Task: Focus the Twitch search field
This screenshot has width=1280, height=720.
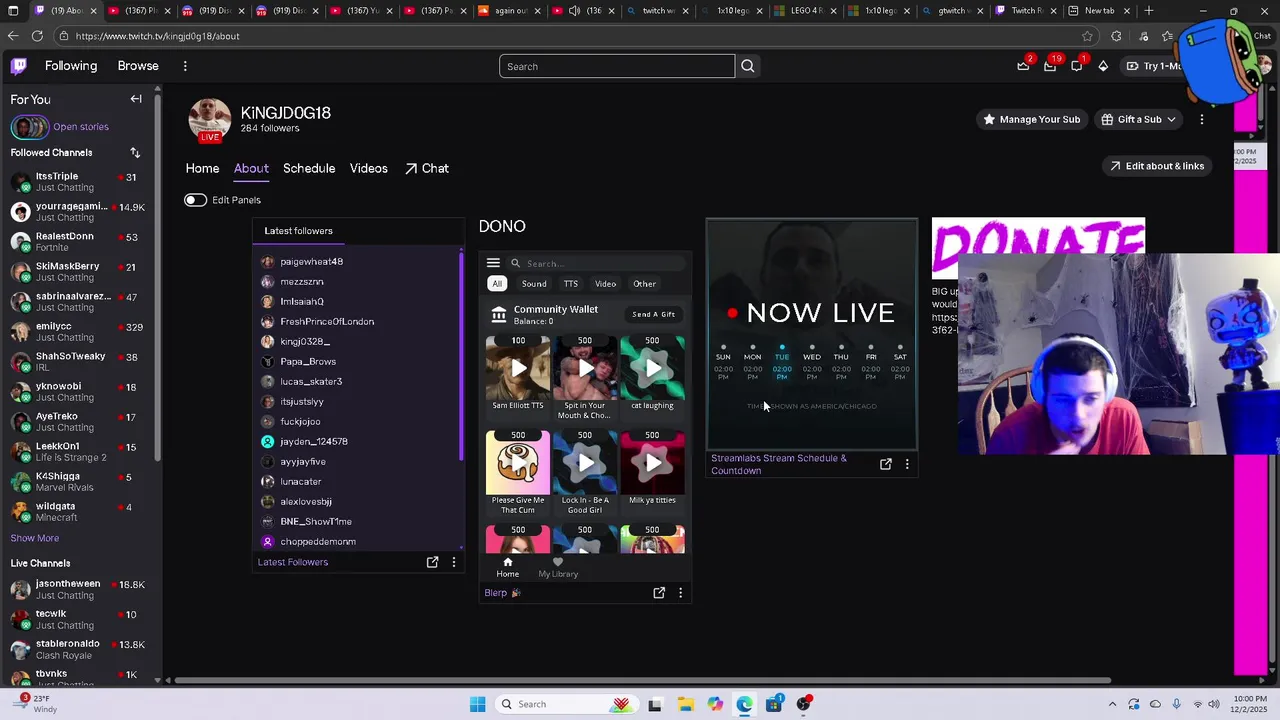Action: click(617, 66)
